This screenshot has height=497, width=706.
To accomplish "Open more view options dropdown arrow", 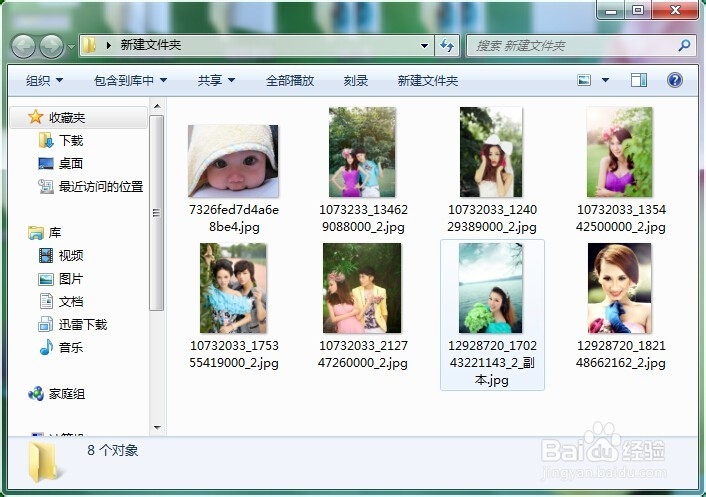I will click(605, 80).
